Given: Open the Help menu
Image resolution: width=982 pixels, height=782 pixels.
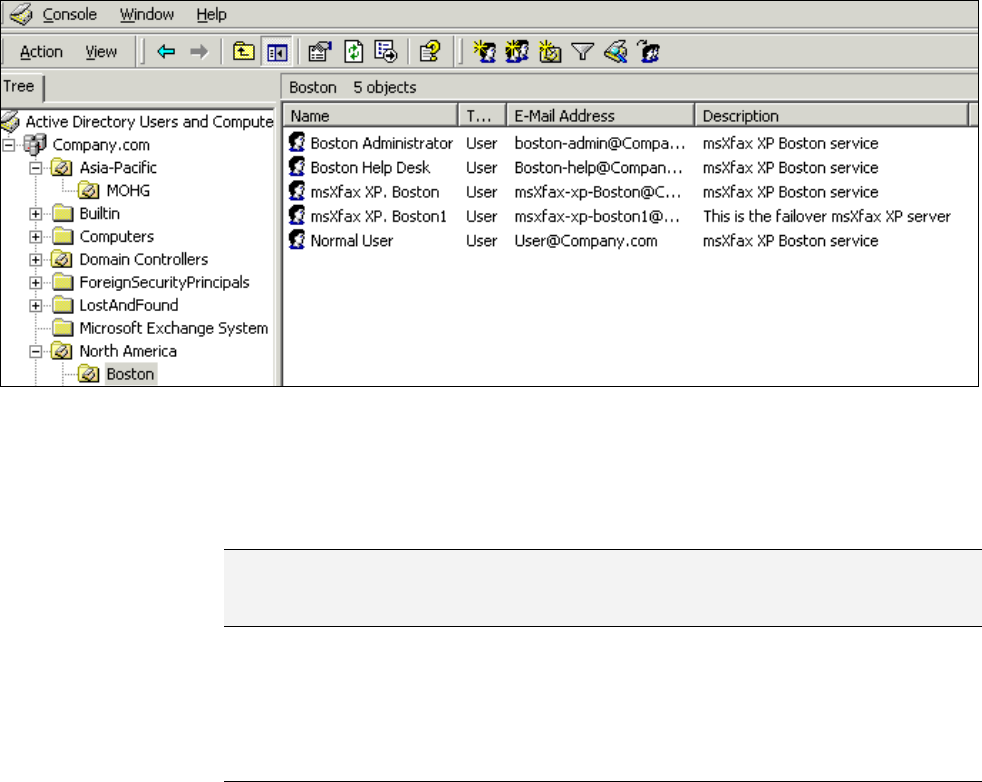Looking at the screenshot, I should pyautogui.click(x=211, y=14).
